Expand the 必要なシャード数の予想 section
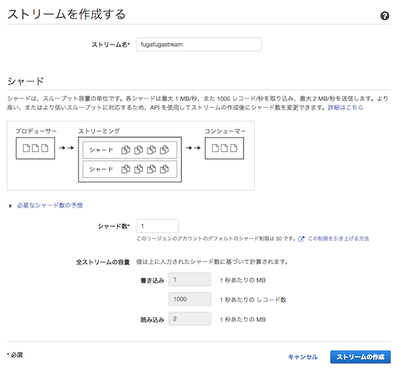The image size is (410, 370). click(50, 205)
